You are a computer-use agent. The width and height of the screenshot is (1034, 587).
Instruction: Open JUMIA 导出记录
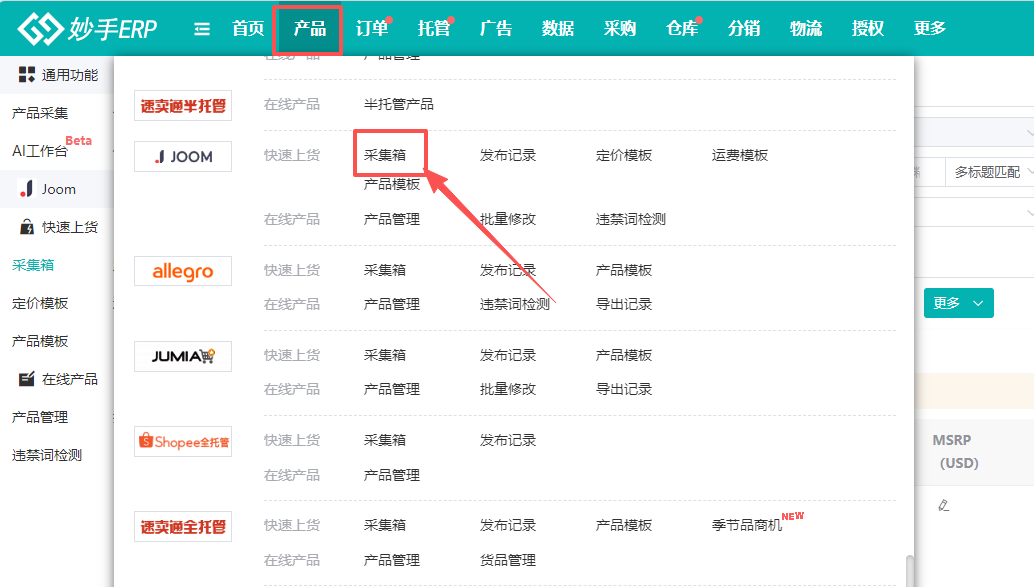[624, 390]
